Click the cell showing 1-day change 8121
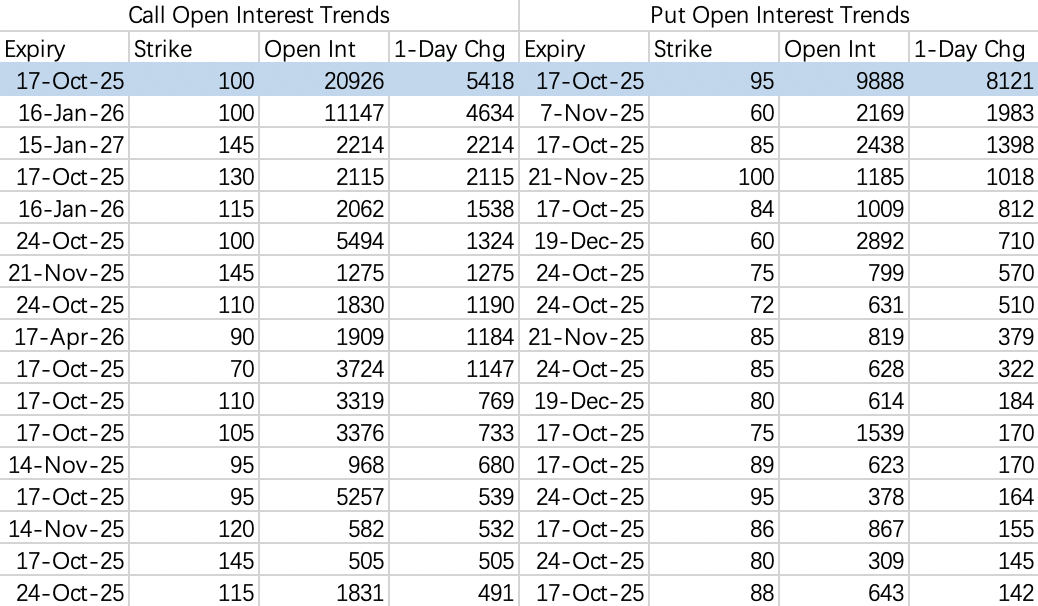1038x606 pixels. point(1005,81)
